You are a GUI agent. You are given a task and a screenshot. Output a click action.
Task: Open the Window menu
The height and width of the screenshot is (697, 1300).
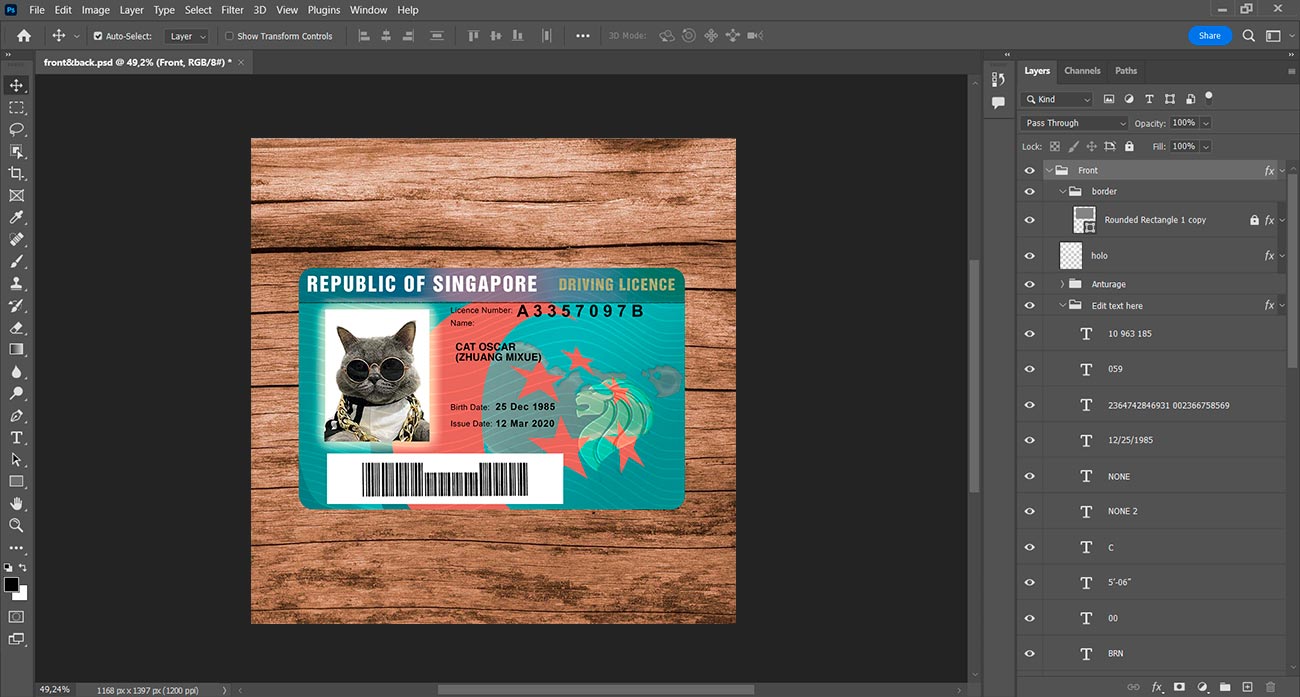point(368,10)
